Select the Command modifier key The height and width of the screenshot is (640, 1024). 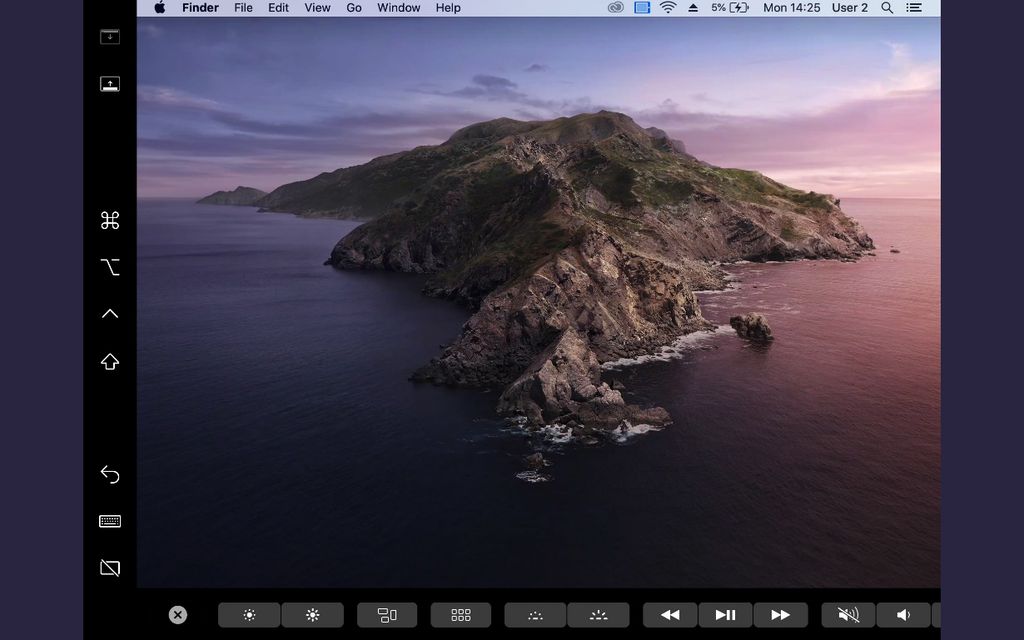110,219
